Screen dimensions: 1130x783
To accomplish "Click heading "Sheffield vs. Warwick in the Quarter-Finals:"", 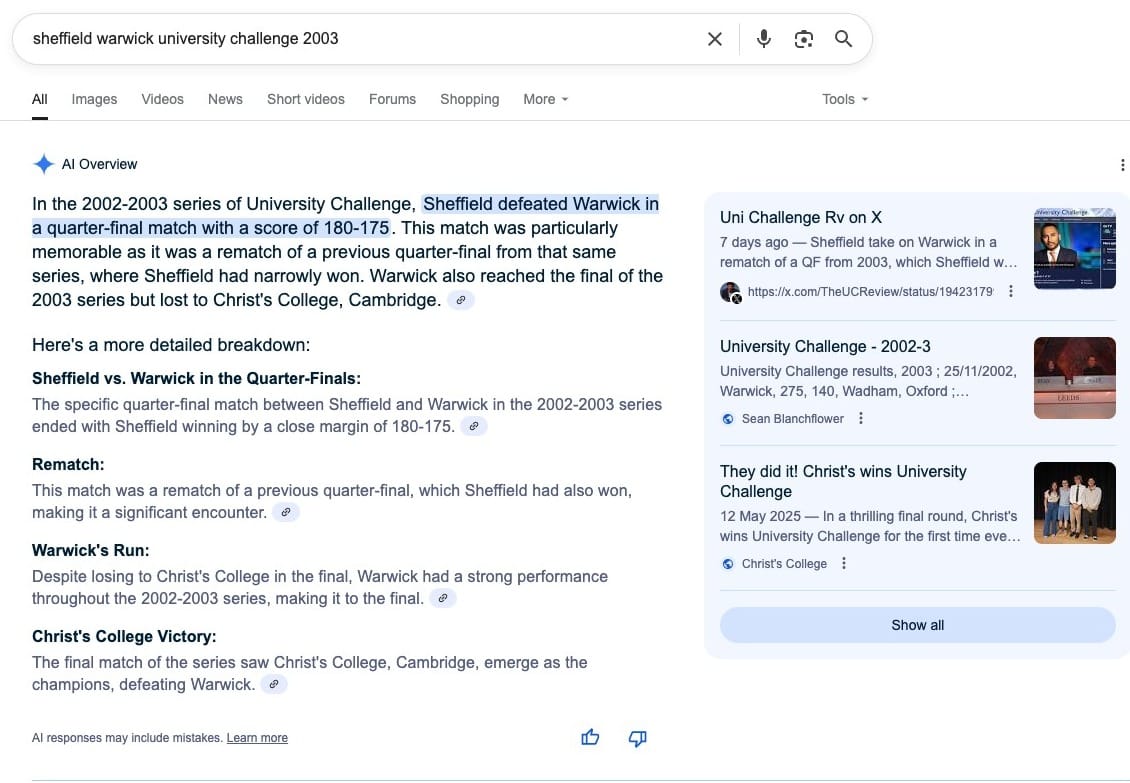I will point(196,379).
